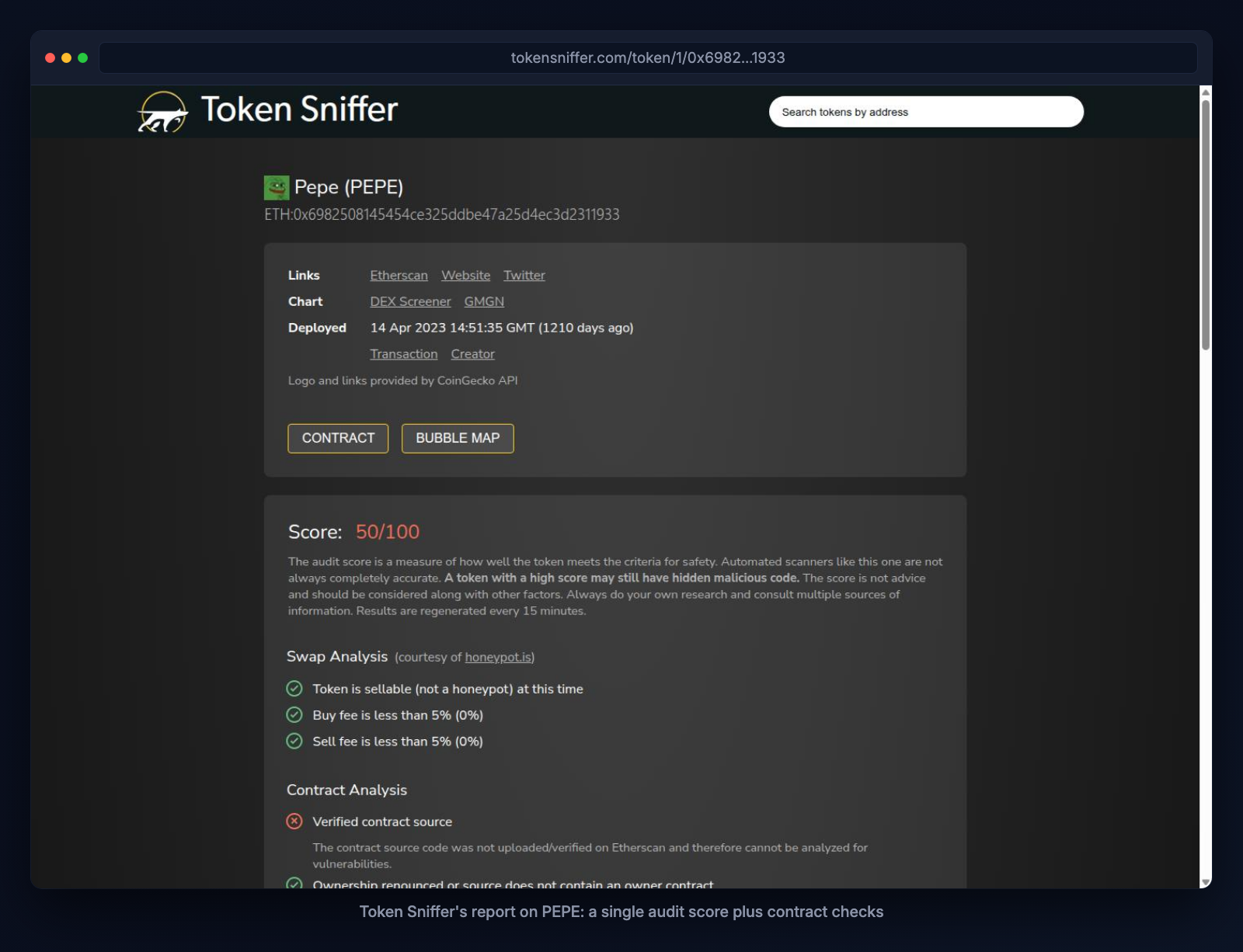Click 'Logo and links provided by CoinGecko API'
The height and width of the screenshot is (952, 1243).
[x=402, y=380]
